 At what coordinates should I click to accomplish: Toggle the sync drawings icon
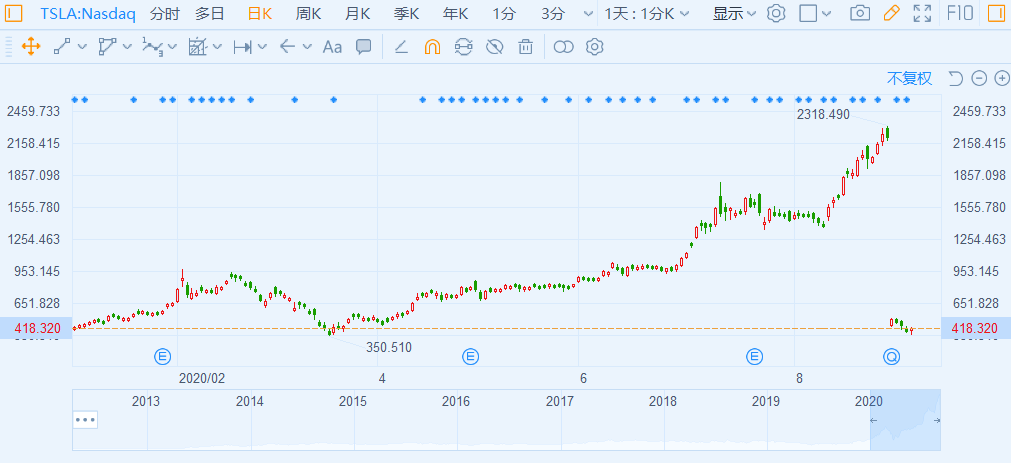[463, 46]
